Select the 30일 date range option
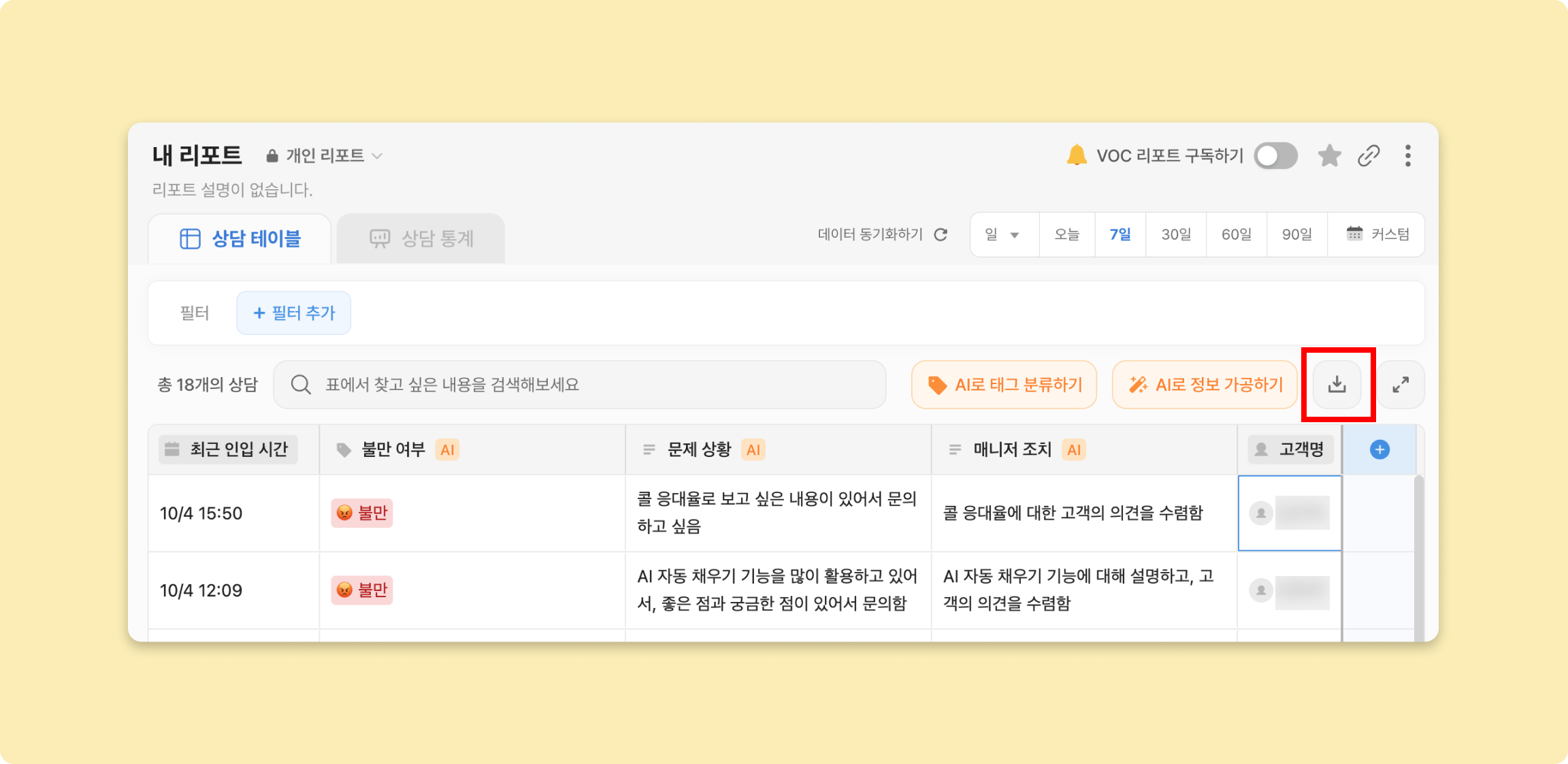 click(x=1175, y=235)
